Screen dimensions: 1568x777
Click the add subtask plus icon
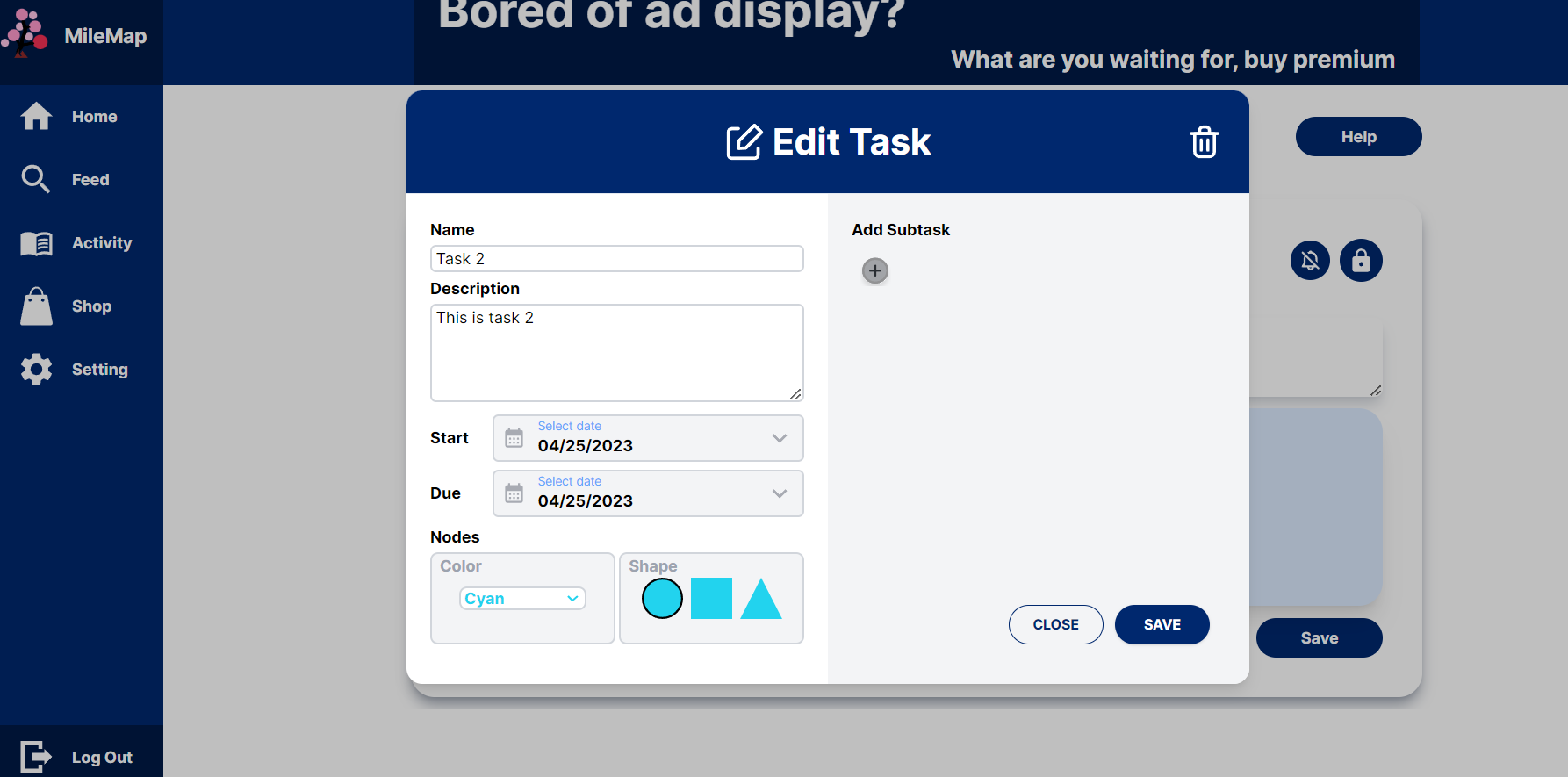coord(874,270)
